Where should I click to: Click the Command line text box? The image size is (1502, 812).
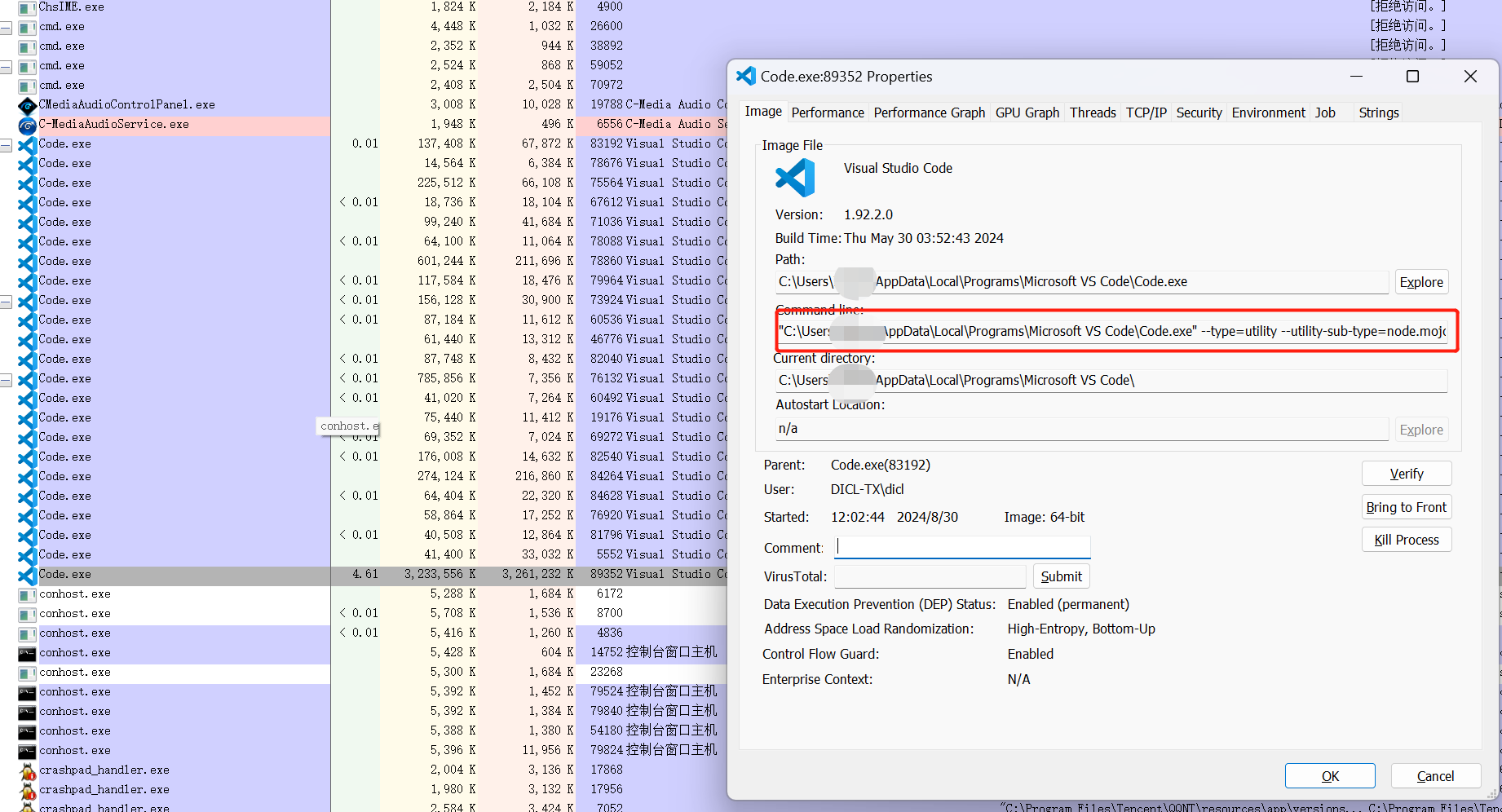[1113, 332]
